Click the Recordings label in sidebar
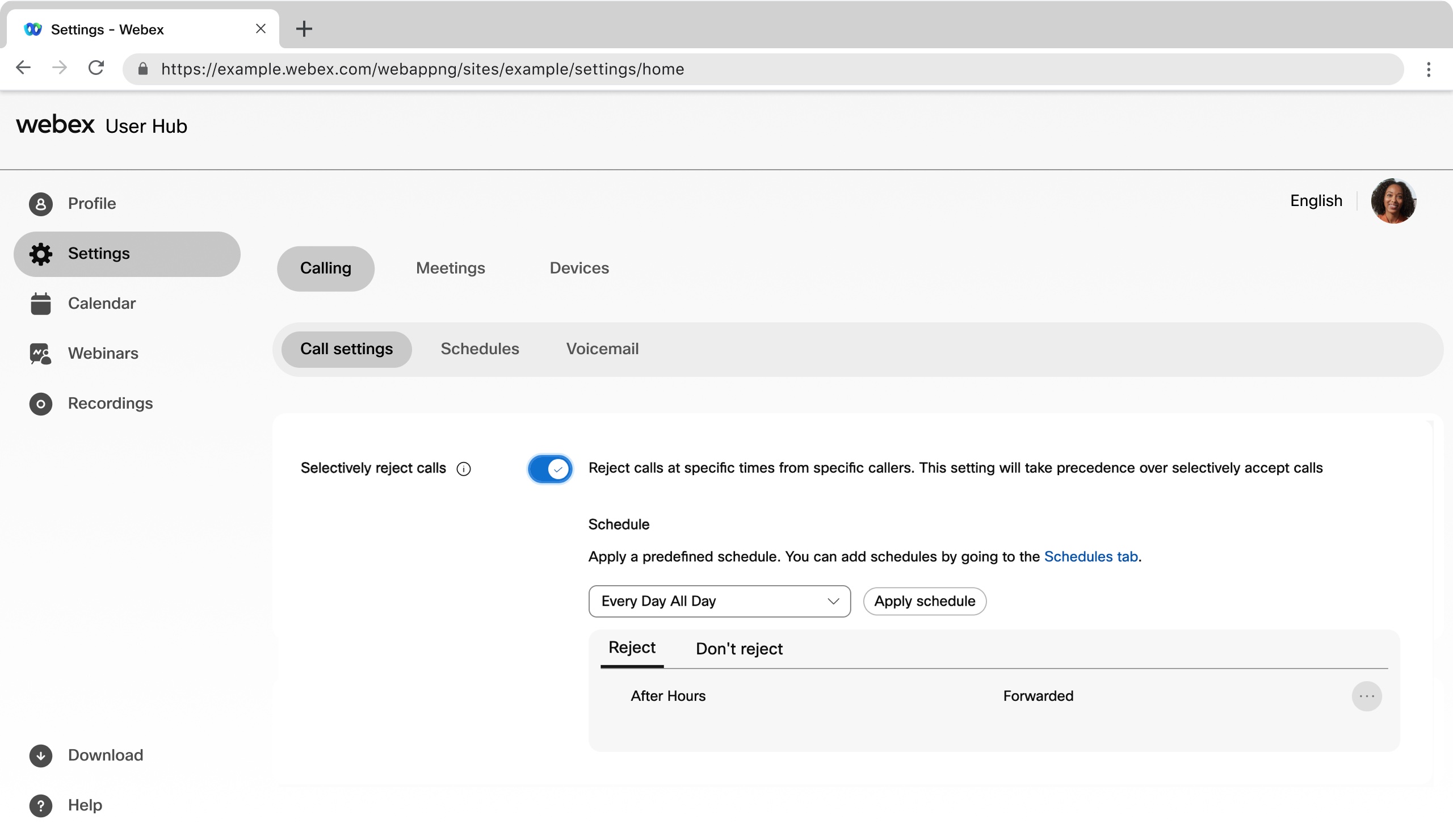The height and width of the screenshot is (840, 1453). 110,404
